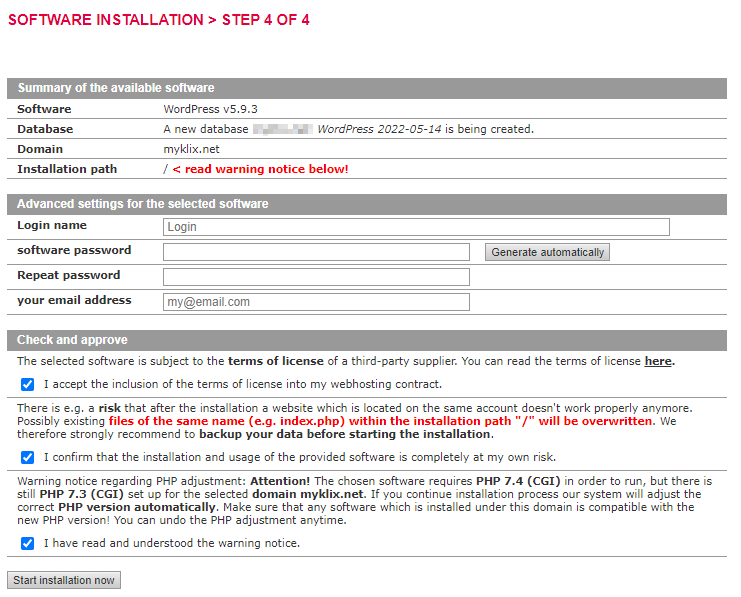741x597 pixels.
Task: Click the bold 'PHP version automatically' text
Action: [137, 507]
